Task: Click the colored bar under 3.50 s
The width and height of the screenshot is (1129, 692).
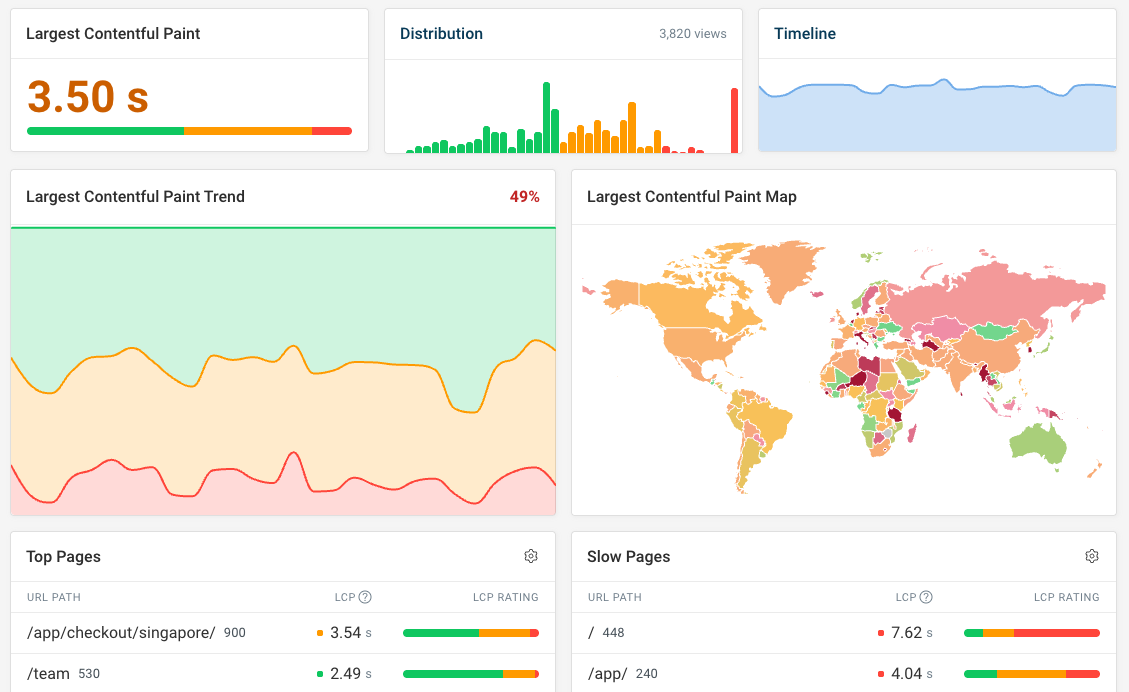Action: 190,131
